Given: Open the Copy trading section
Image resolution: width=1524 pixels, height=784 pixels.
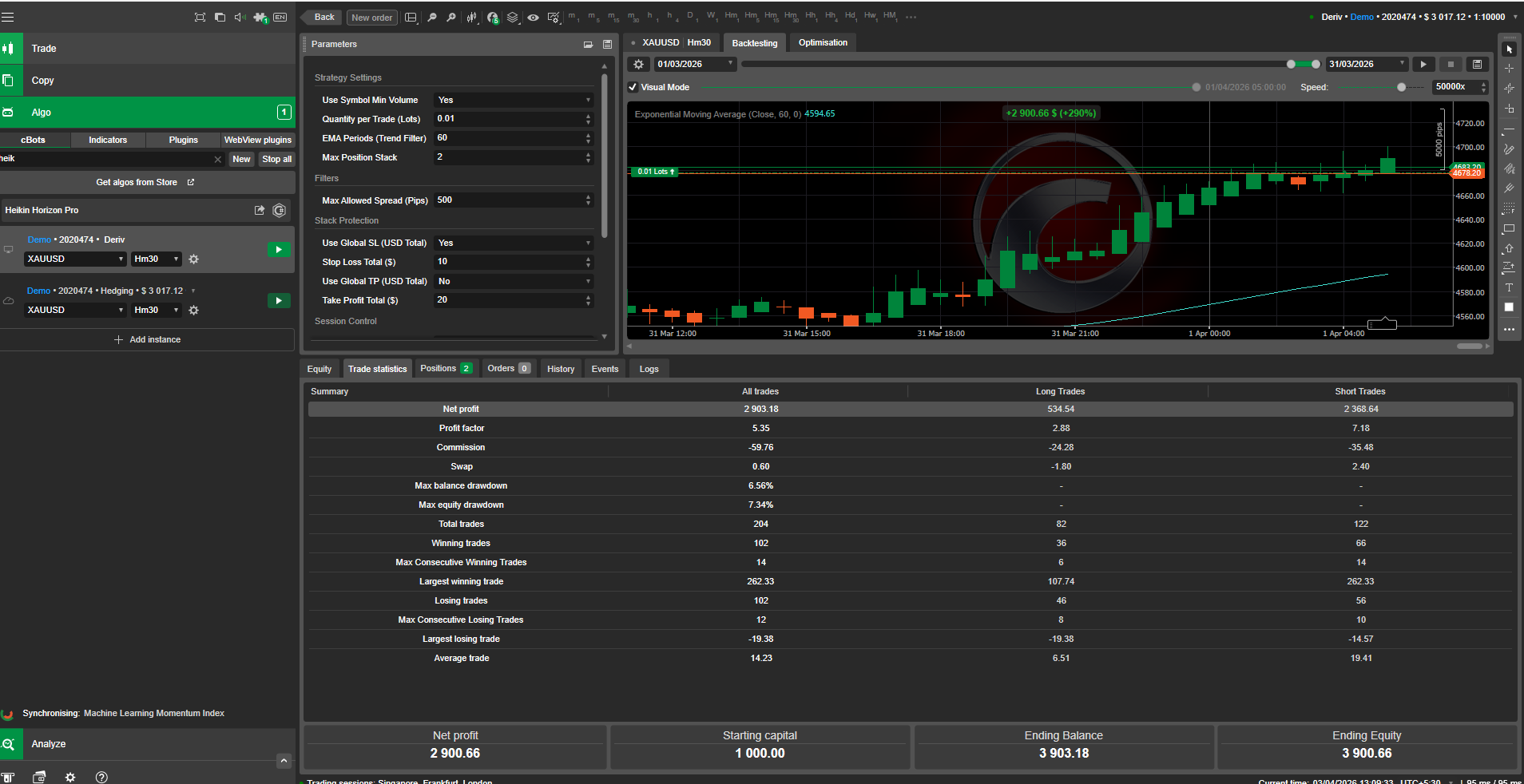Looking at the screenshot, I should tap(42, 80).
